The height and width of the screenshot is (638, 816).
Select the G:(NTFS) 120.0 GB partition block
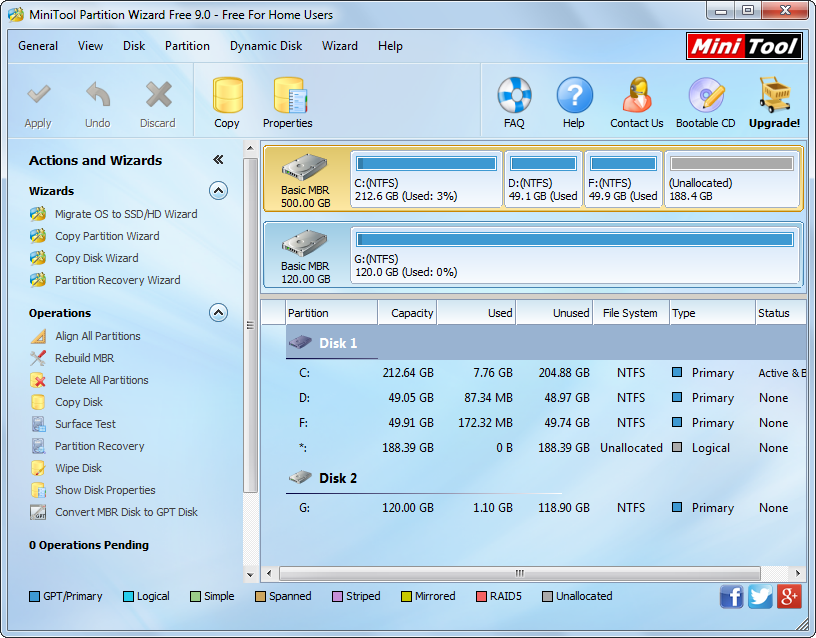click(x=575, y=256)
